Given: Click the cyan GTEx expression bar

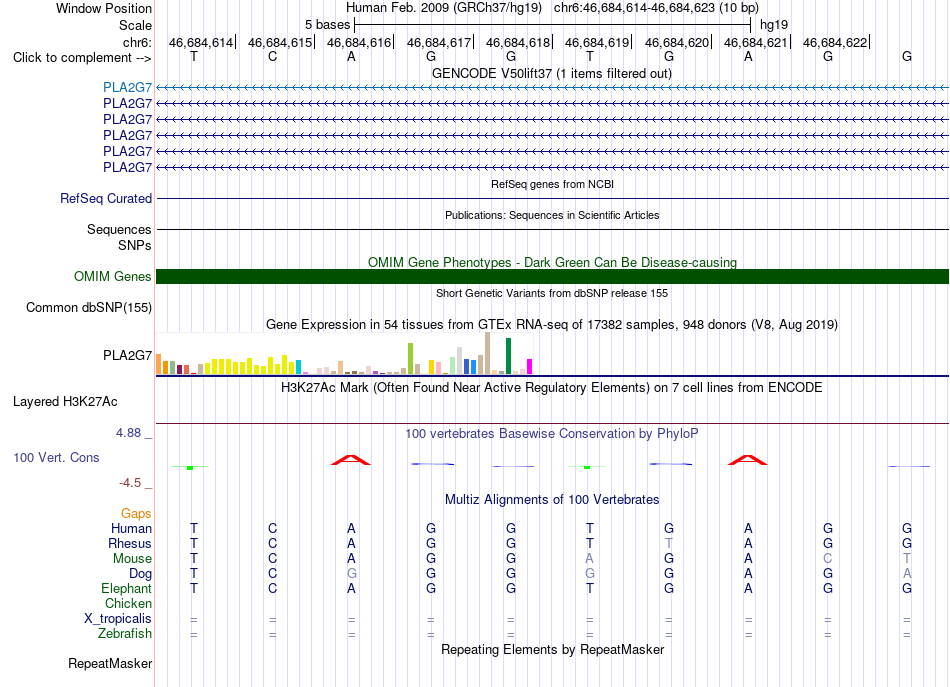Looking at the screenshot, I should click(x=298, y=367).
